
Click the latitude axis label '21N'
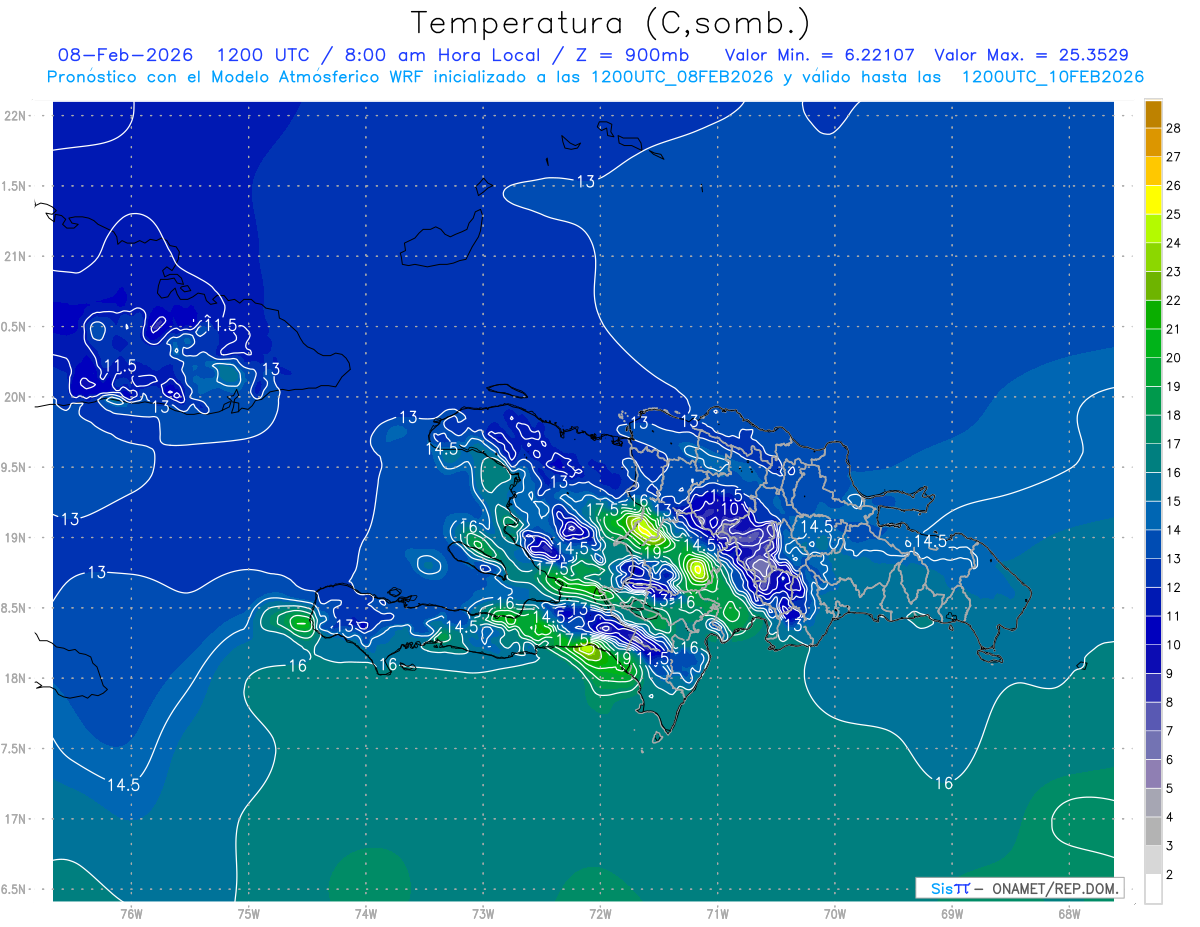tap(16, 256)
